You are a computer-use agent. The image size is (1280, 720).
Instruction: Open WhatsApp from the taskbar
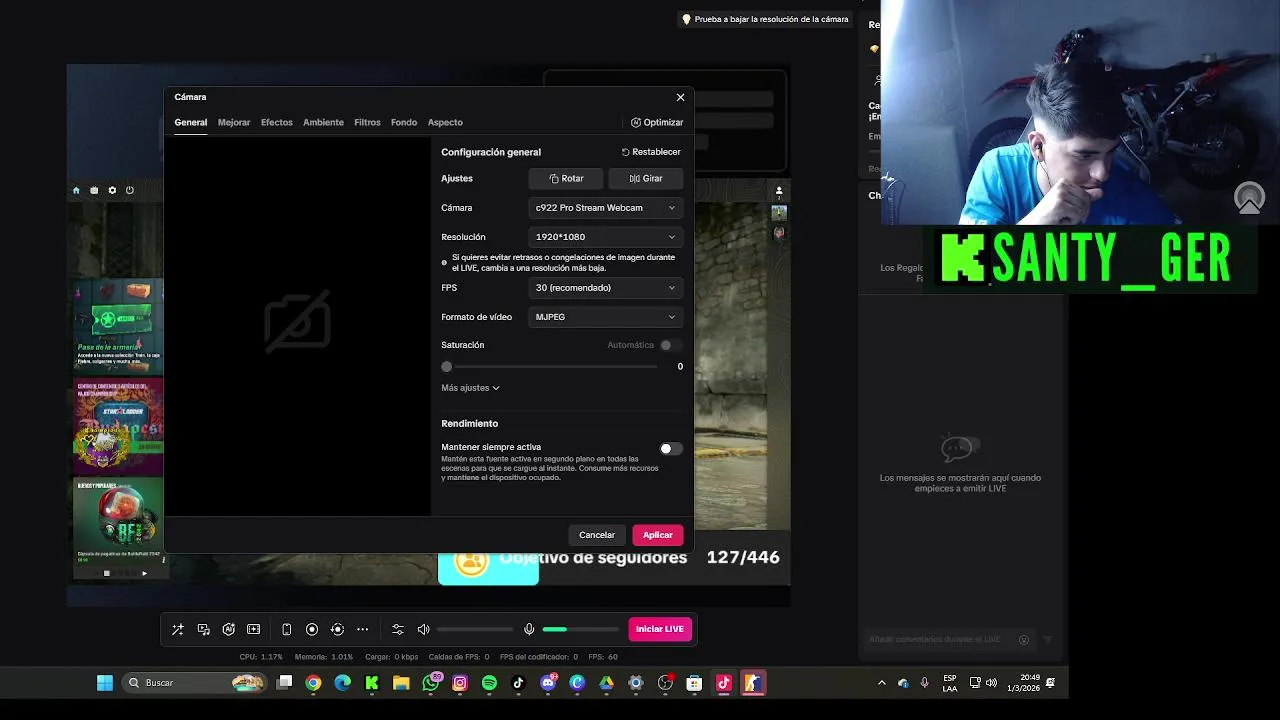[x=431, y=683]
